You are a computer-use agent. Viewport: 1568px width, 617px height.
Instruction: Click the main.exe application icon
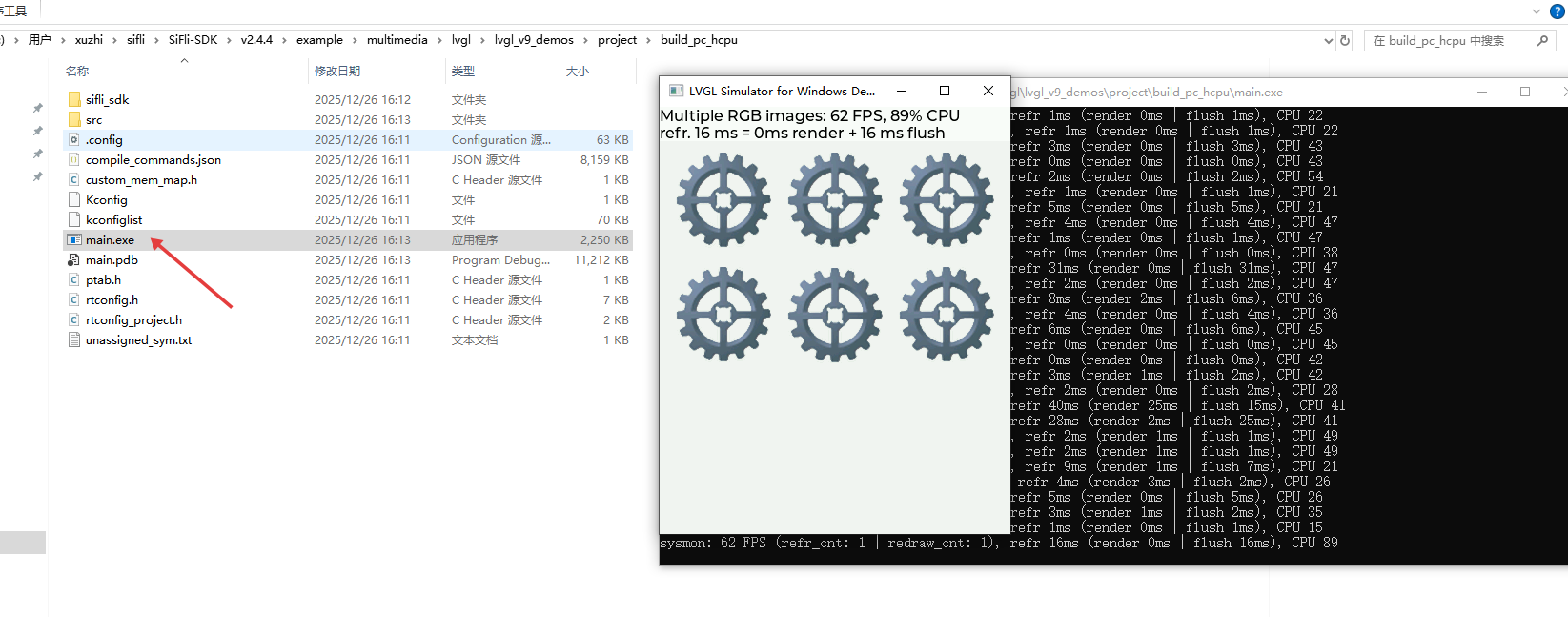pos(74,240)
